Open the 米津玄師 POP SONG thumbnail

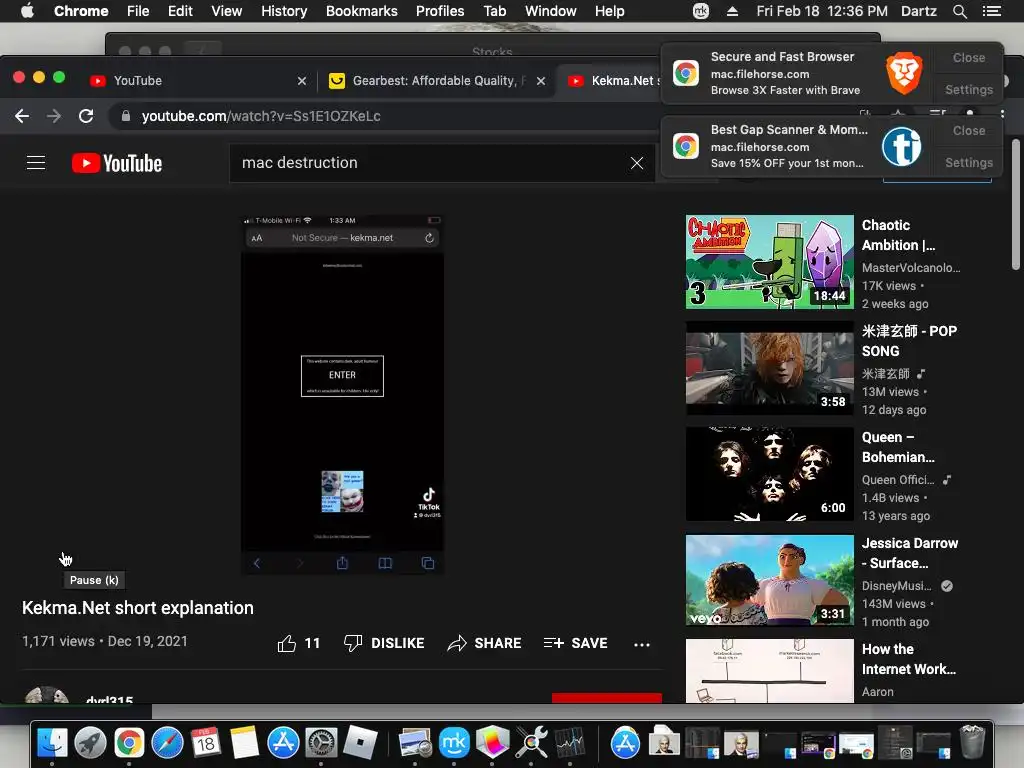coord(769,368)
